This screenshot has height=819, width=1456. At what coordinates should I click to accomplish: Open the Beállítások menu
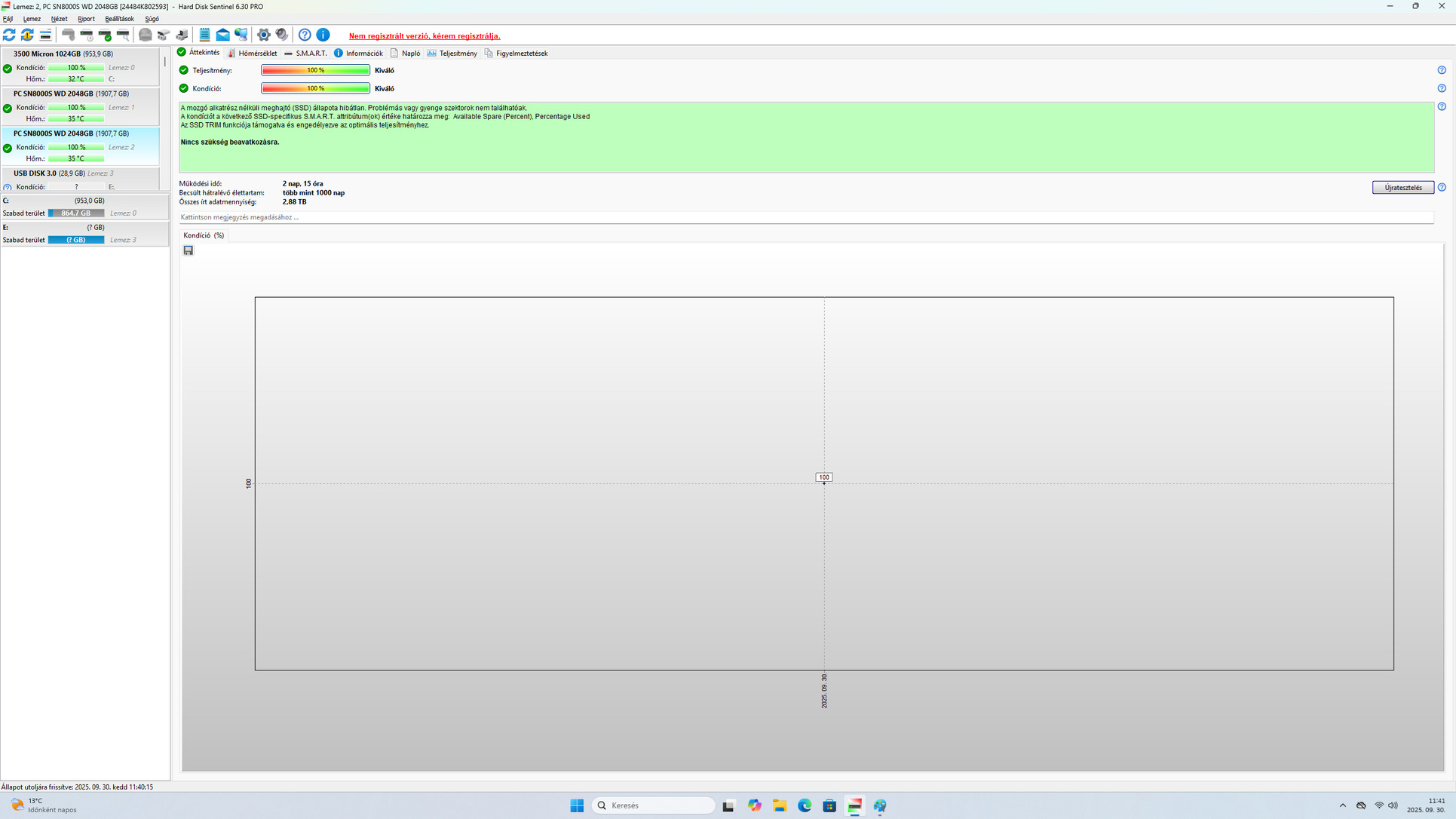119,19
